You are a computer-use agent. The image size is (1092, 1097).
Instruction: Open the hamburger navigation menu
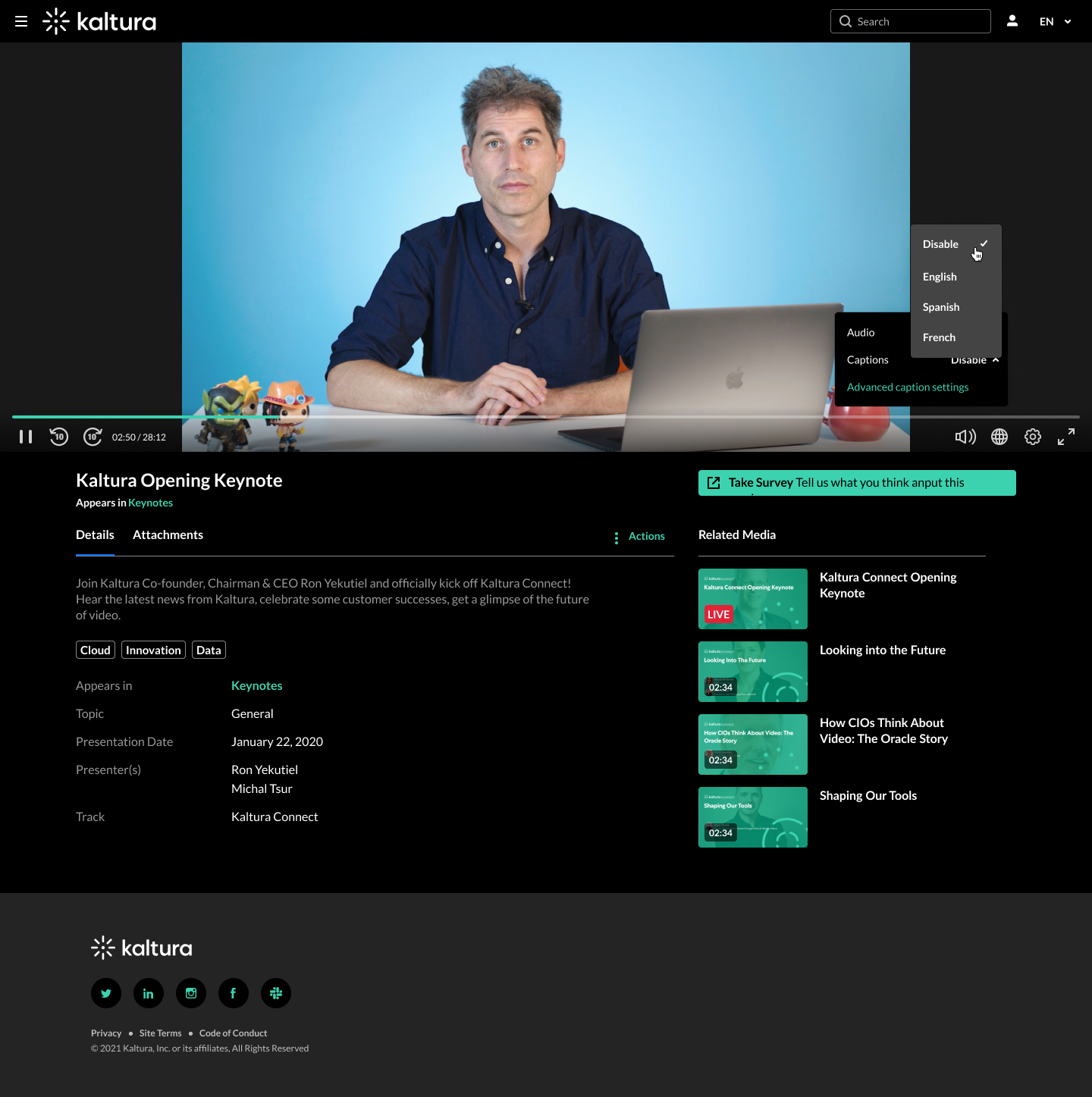(x=21, y=21)
